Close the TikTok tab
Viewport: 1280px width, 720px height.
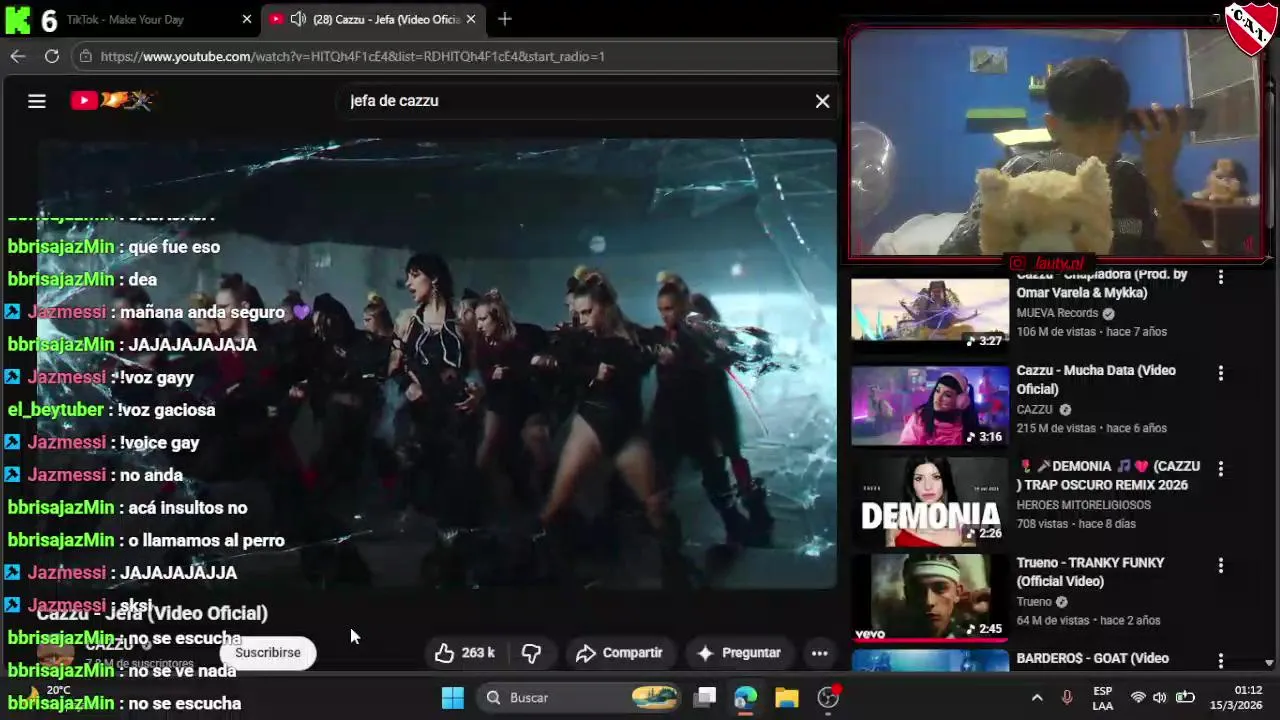tap(247, 19)
